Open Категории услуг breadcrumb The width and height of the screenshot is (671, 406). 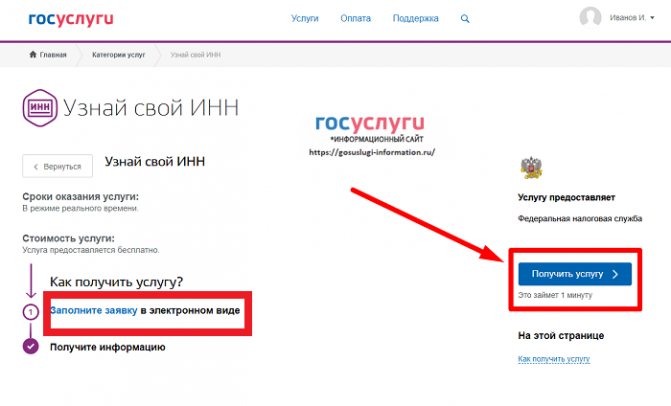pos(119,55)
